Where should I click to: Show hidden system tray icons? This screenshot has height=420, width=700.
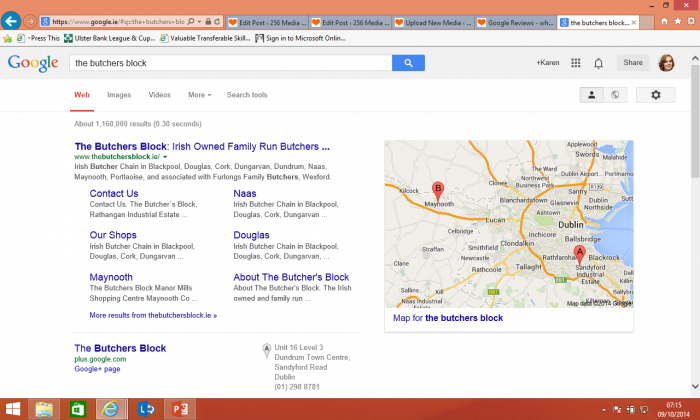604,409
